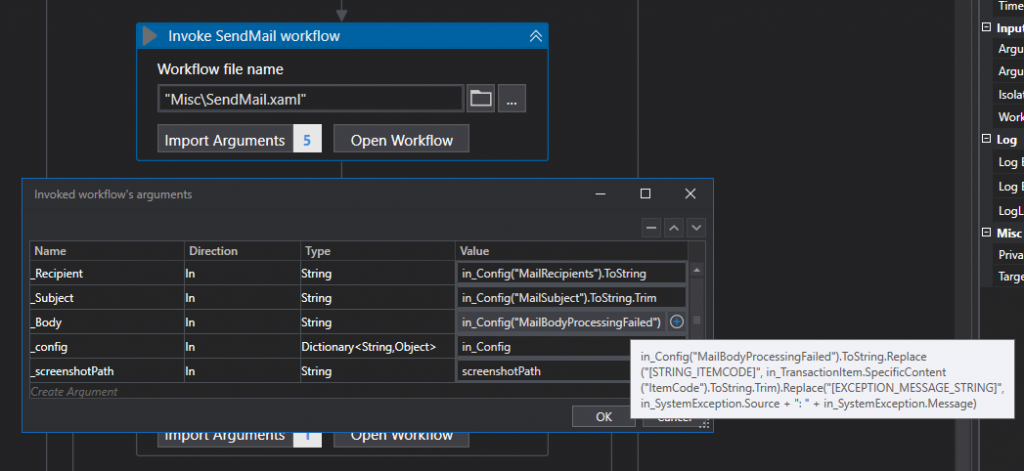
Task: Click the folder browse icon for workflow file
Action: click(x=481, y=98)
